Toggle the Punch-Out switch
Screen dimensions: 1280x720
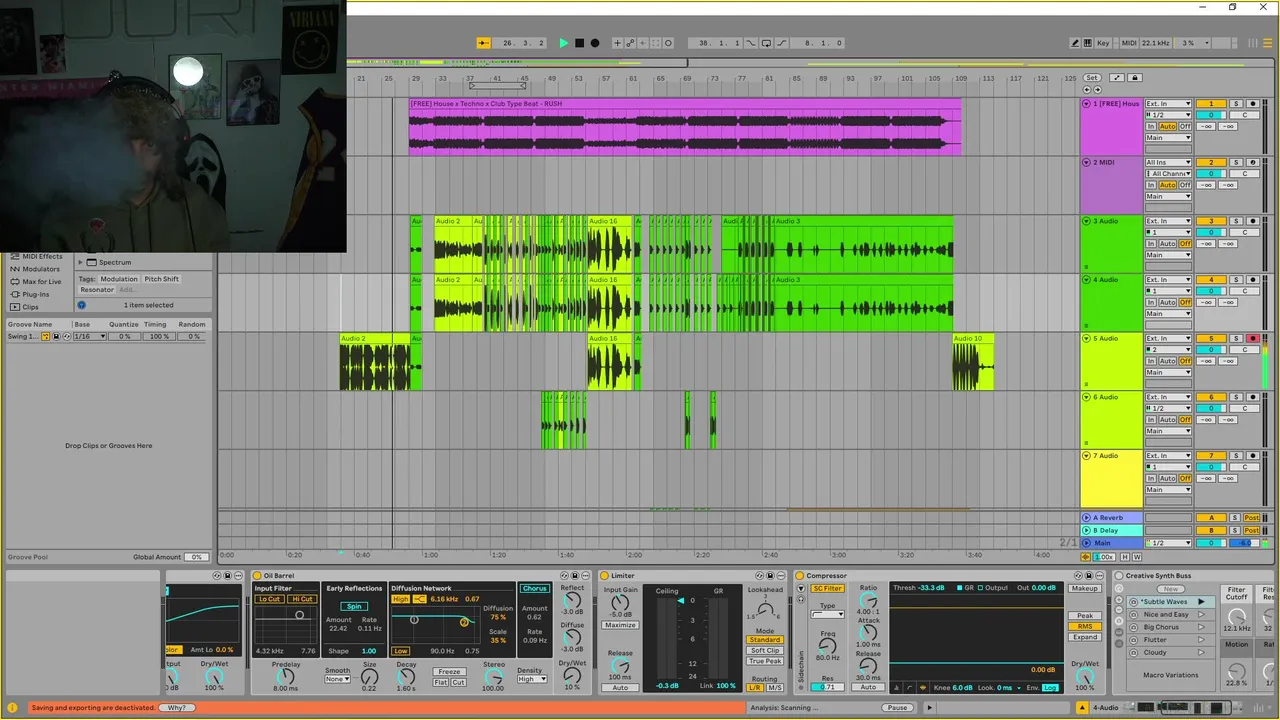coord(781,43)
